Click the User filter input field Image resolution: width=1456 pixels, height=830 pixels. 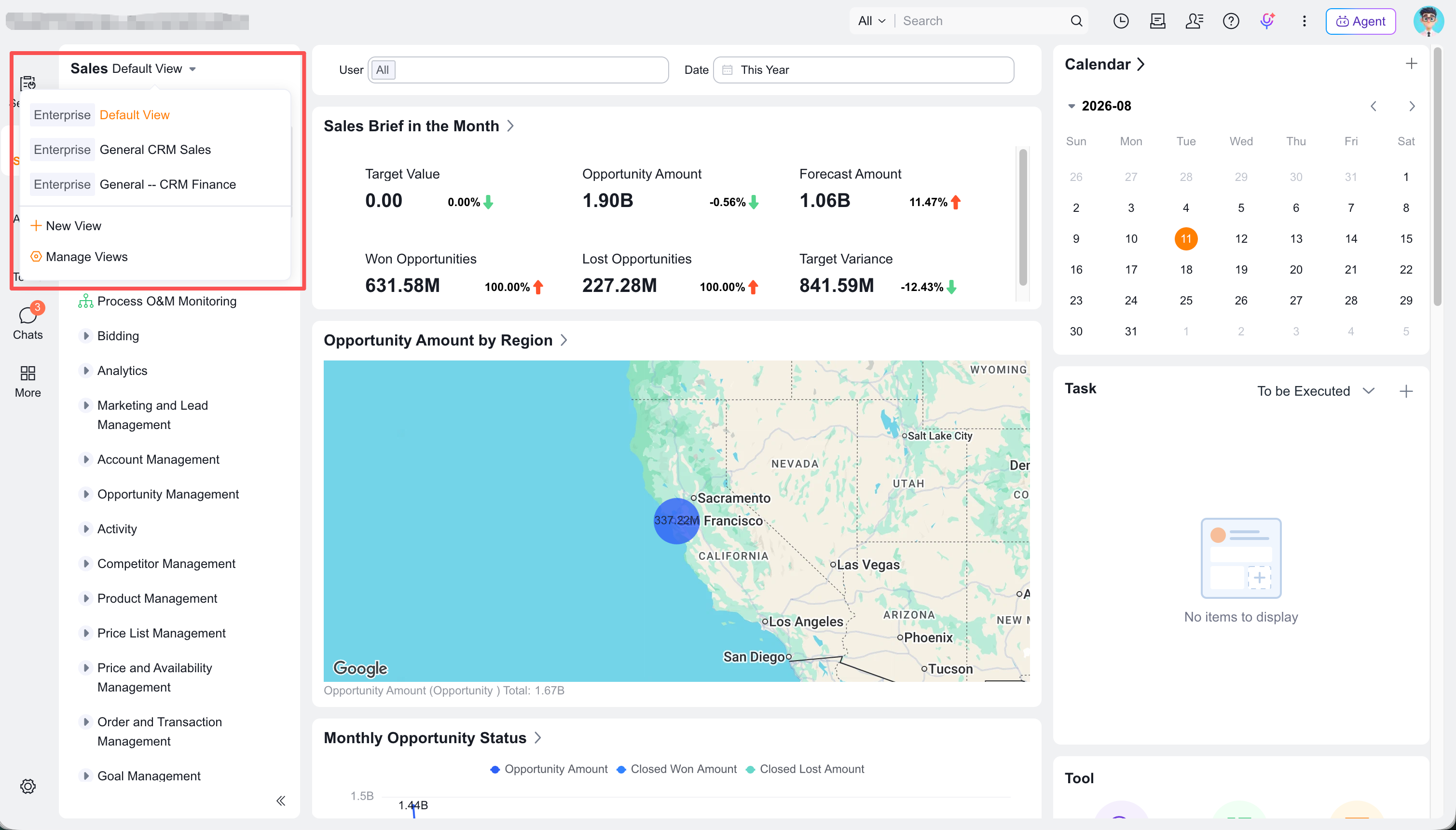[518, 70]
